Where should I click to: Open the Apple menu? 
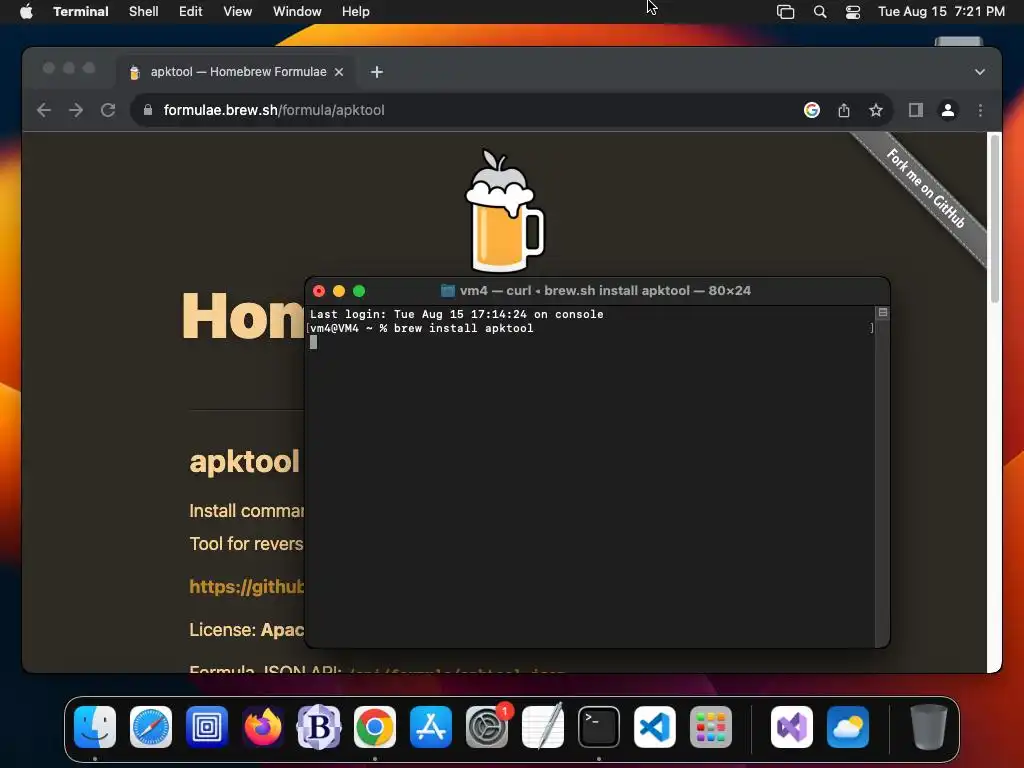click(x=26, y=11)
